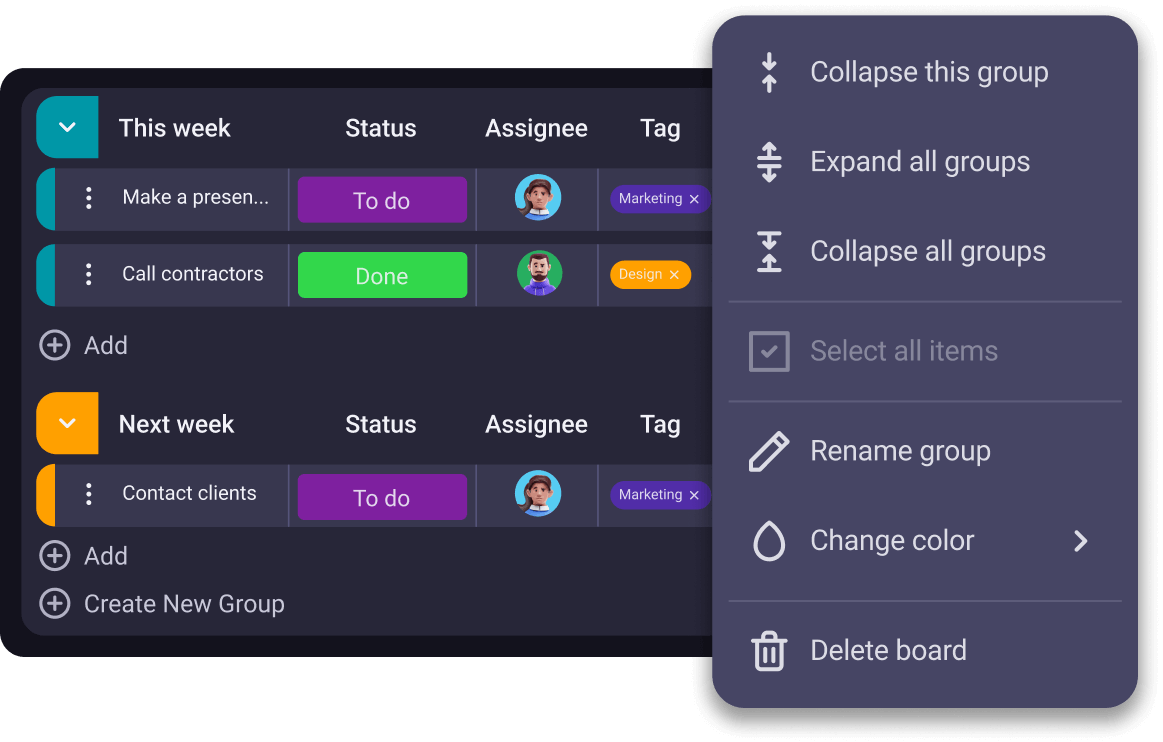The image size is (1163, 742).
Task: Click the Create New Group link
Action: (183, 603)
